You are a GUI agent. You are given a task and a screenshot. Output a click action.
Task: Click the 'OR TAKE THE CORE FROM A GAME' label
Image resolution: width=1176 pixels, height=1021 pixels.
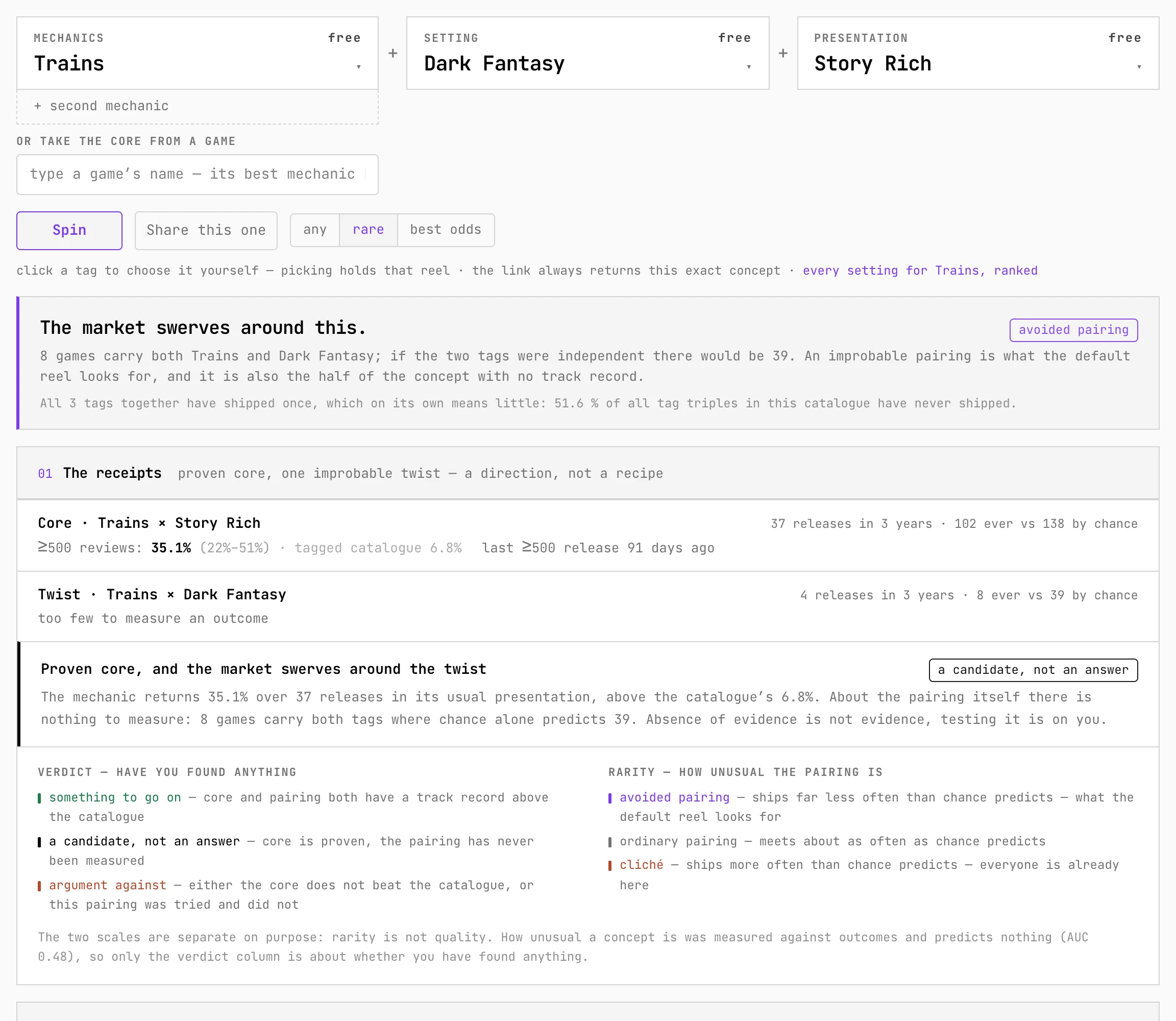click(x=126, y=141)
